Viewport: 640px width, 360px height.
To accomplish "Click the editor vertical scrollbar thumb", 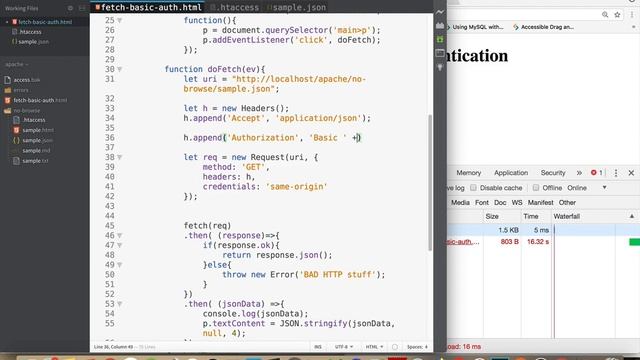I will point(430,182).
